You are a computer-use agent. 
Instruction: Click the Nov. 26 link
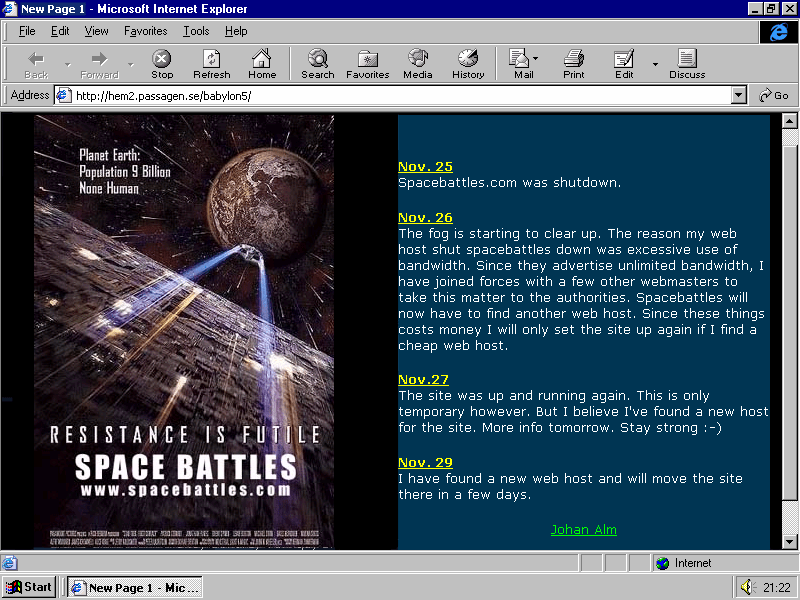(425, 218)
